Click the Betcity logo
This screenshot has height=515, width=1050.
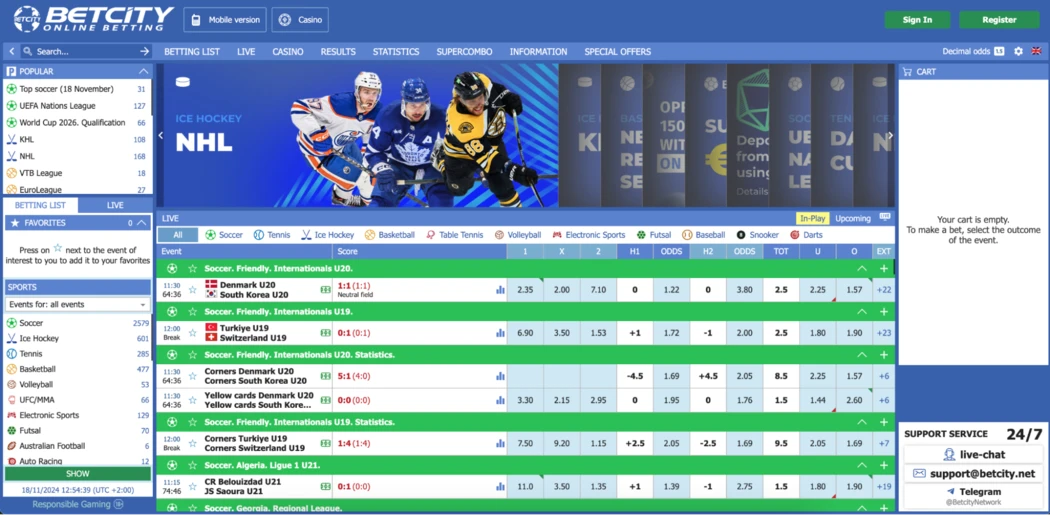point(91,19)
